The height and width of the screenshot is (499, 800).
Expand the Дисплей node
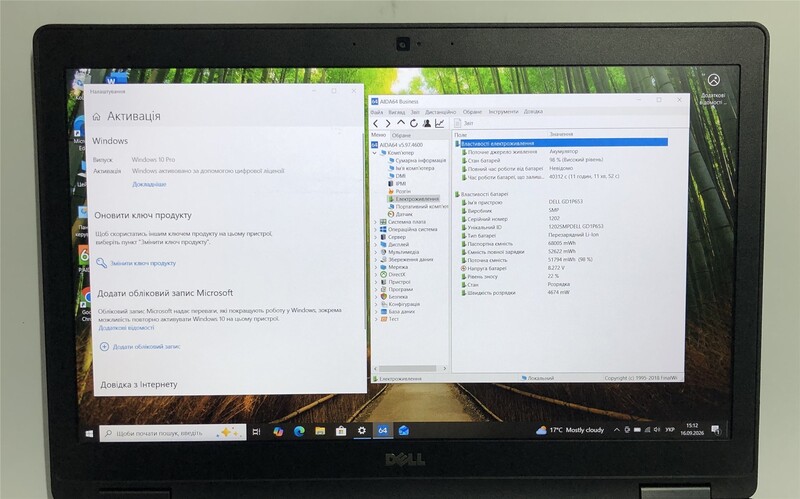[376, 244]
